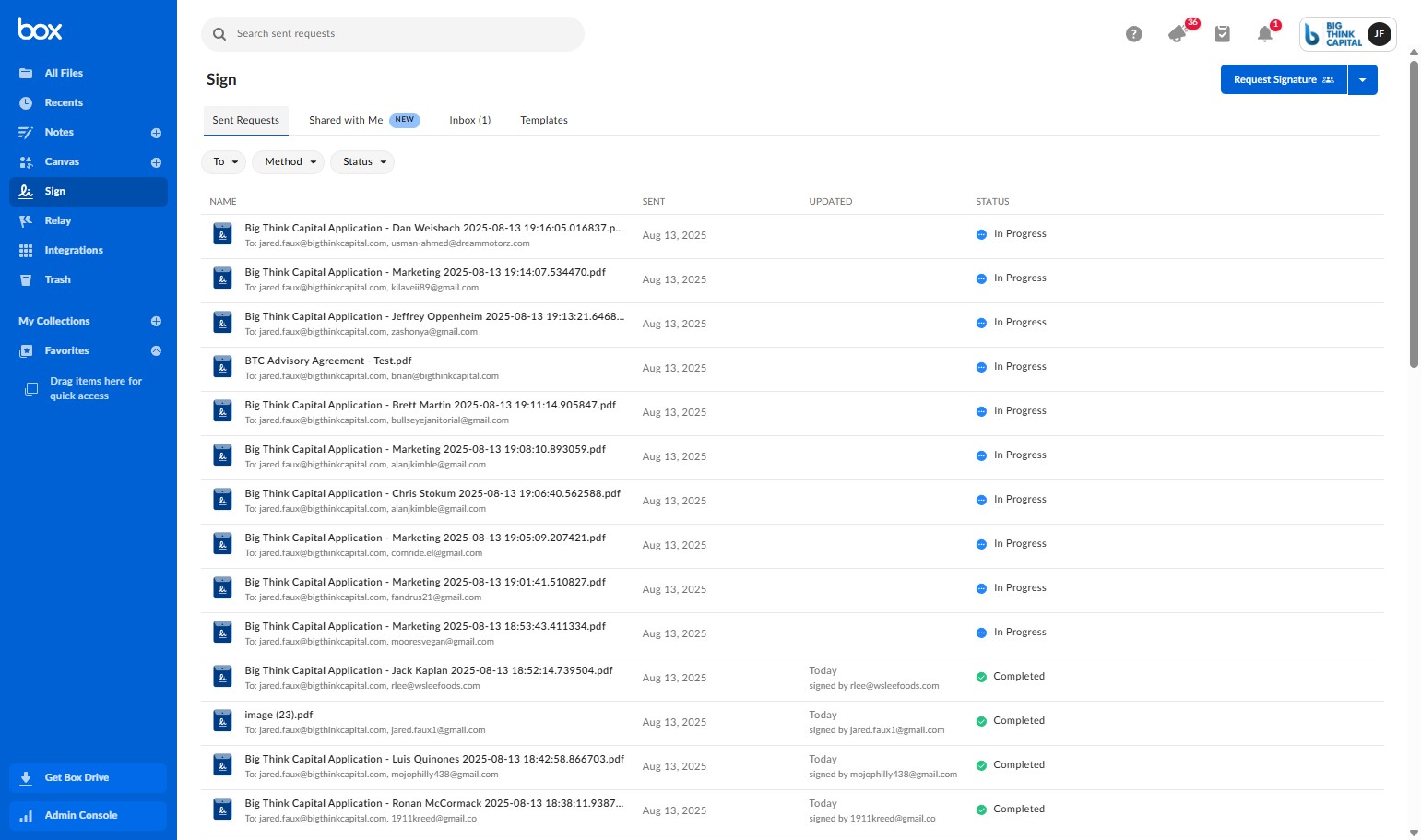The height and width of the screenshot is (840, 1421).
Task: Click In Progress status of BTC Advisory Agreement
Action: click(1012, 367)
